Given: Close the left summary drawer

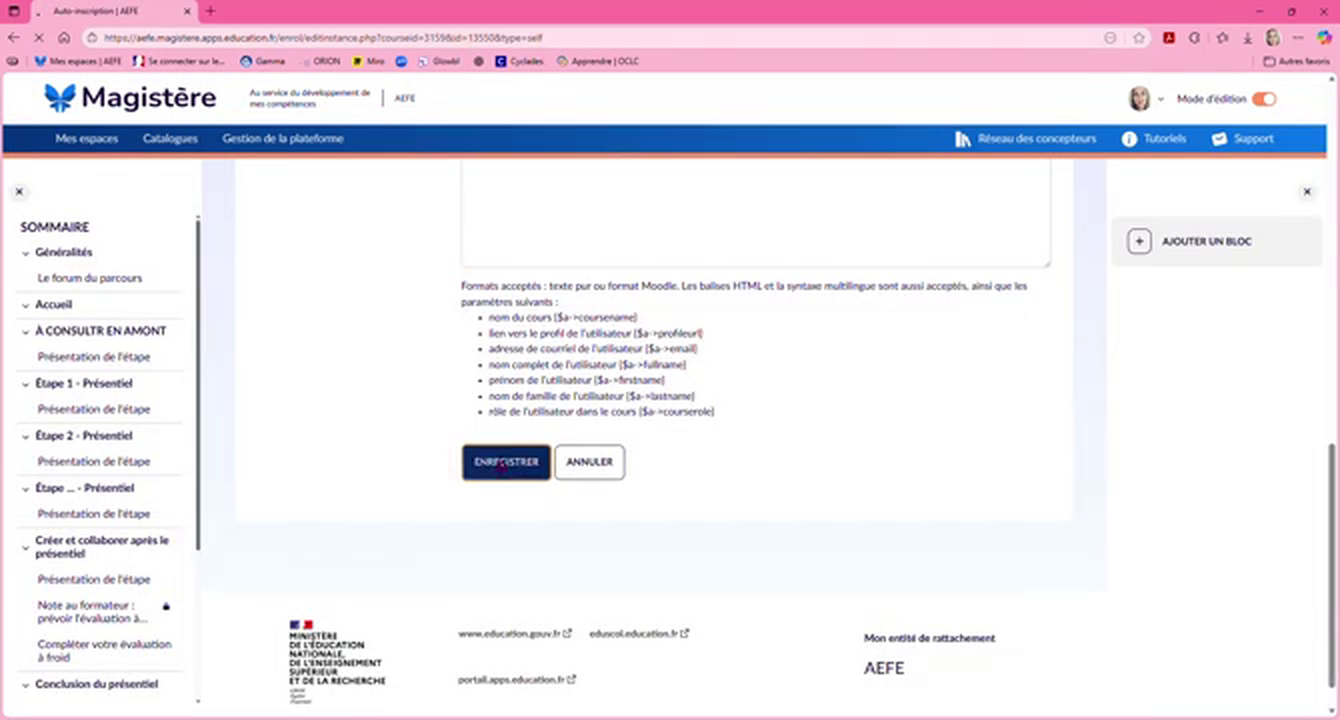Looking at the screenshot, I should pyautogui.click(x=19, y=192).
